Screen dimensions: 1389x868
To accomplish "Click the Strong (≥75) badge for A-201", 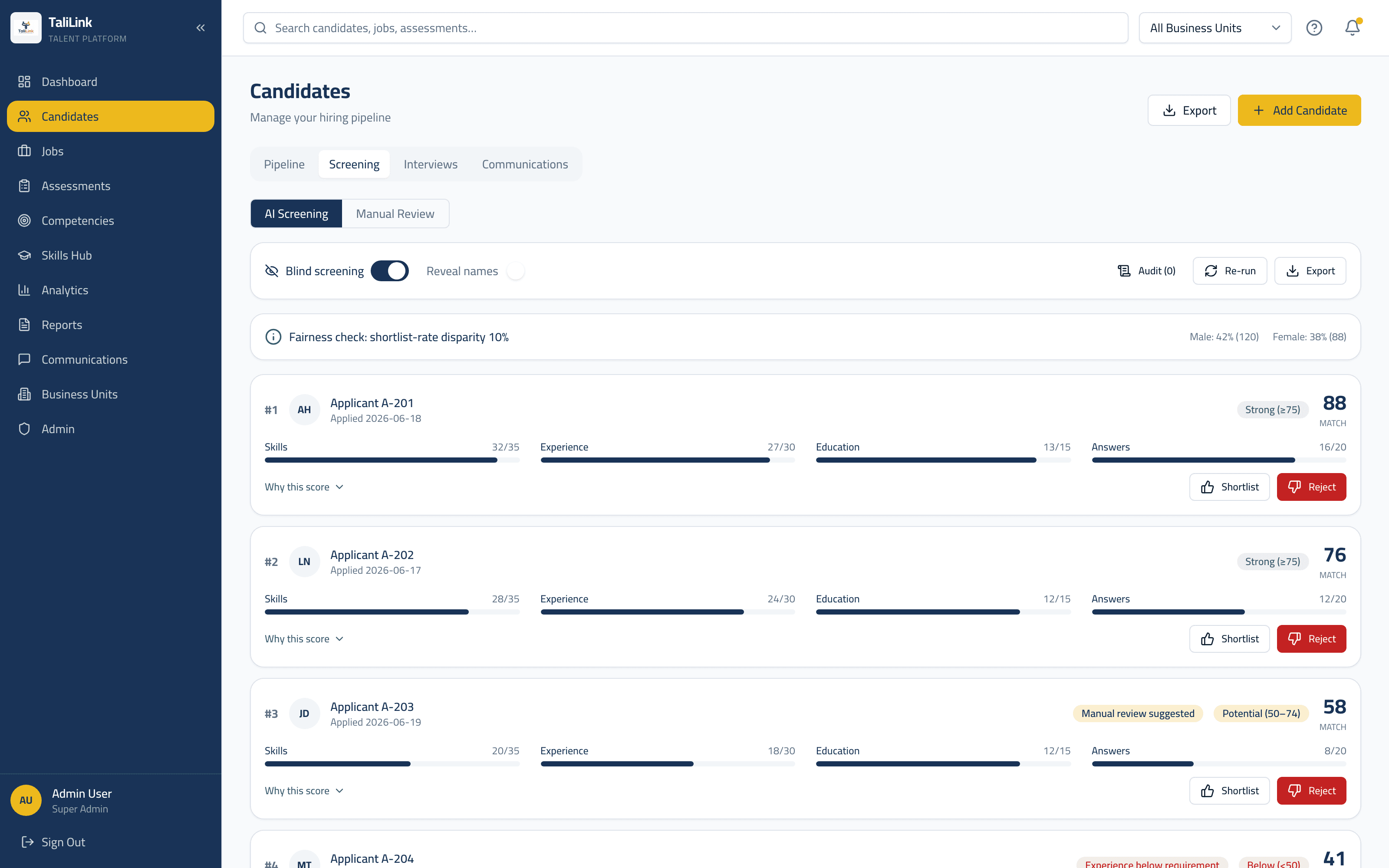I will (x=1273, y=410).
